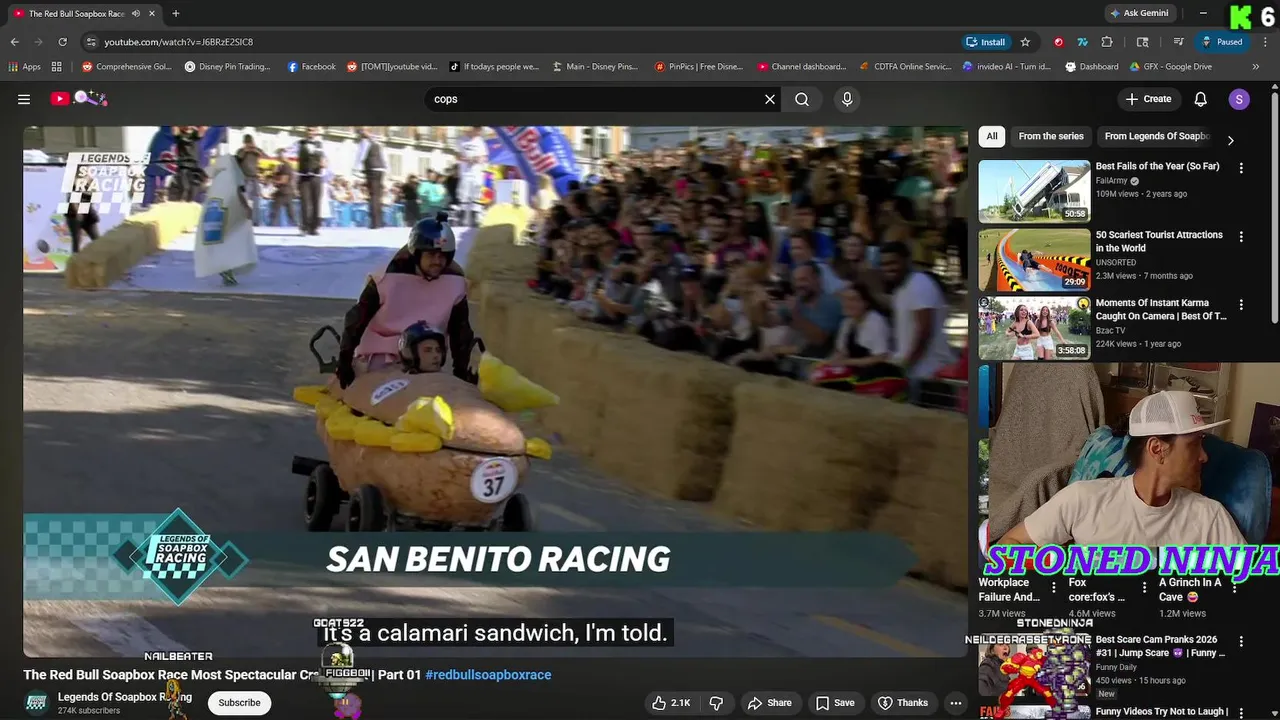The width and height of the screenshot is (1280, 720).
Task: Click the Create button
Action: 1148,99
